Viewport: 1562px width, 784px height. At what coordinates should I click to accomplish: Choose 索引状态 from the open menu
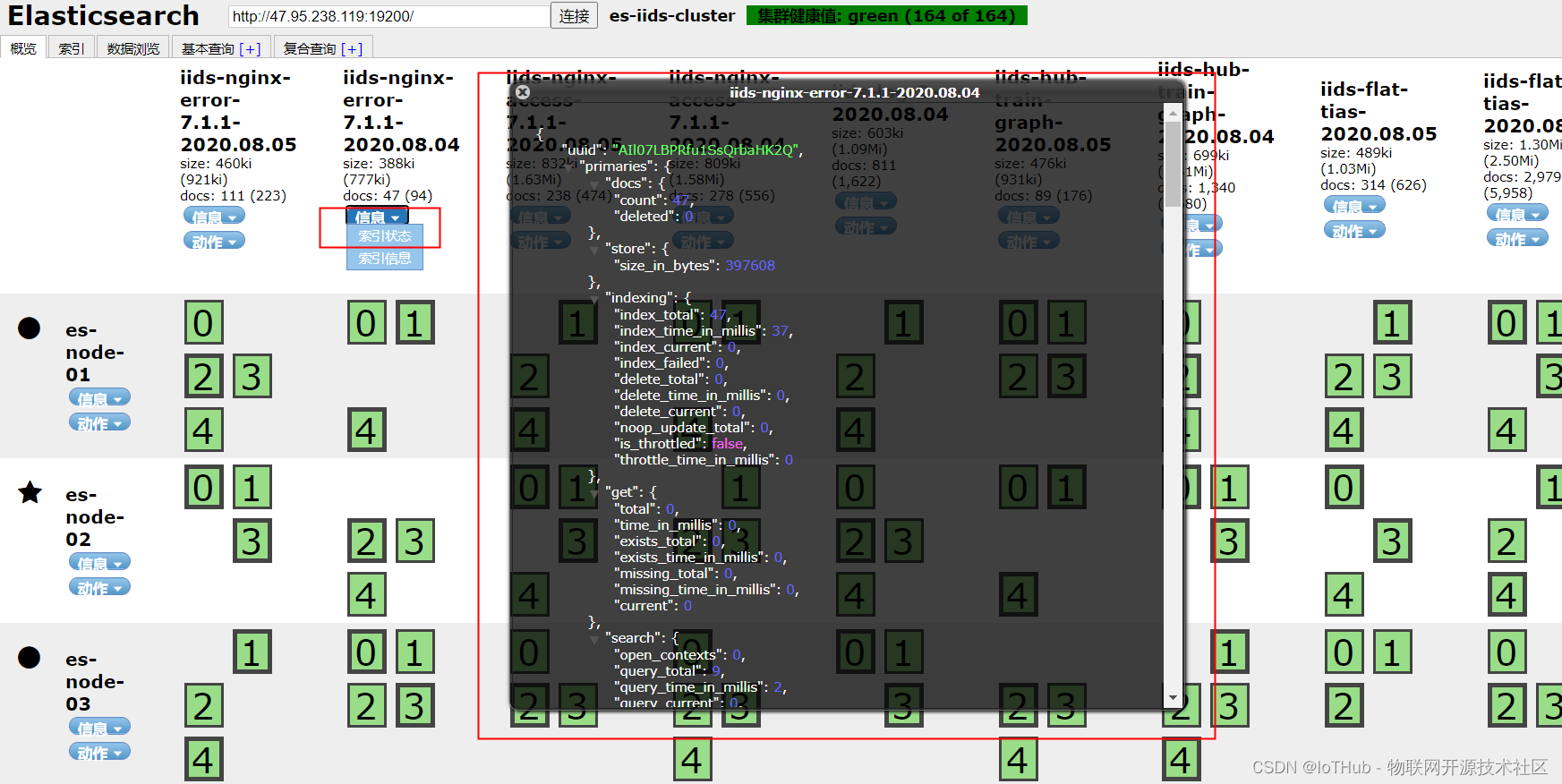point(385,236)
